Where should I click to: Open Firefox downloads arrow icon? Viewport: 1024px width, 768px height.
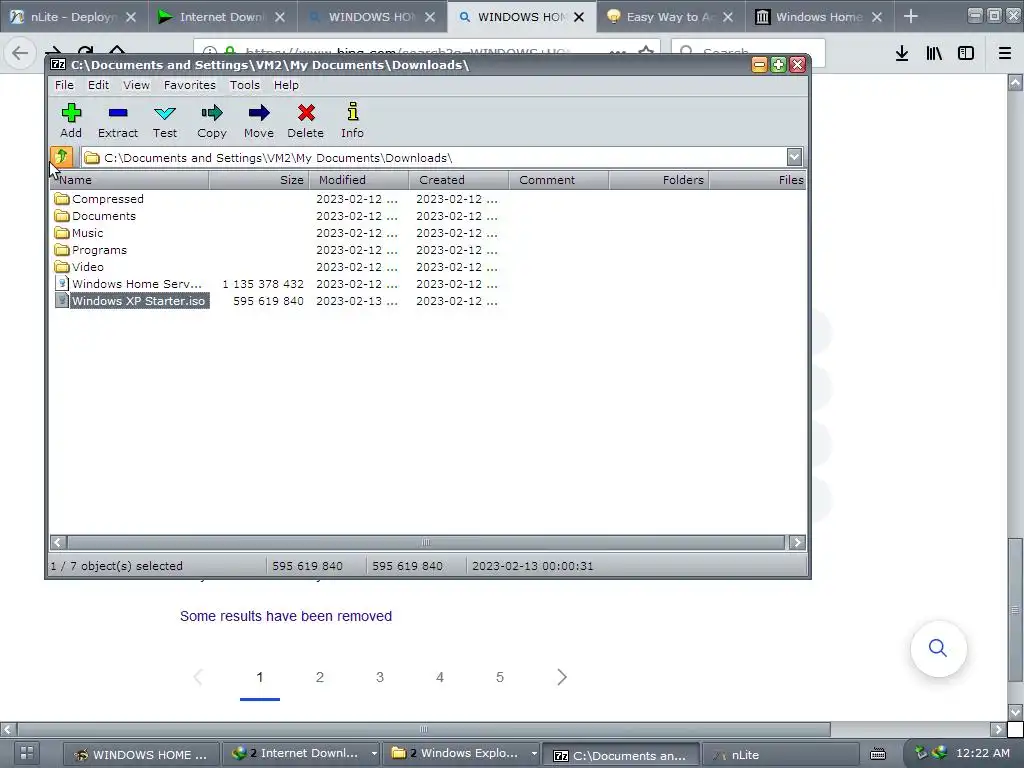pos(902,54)
